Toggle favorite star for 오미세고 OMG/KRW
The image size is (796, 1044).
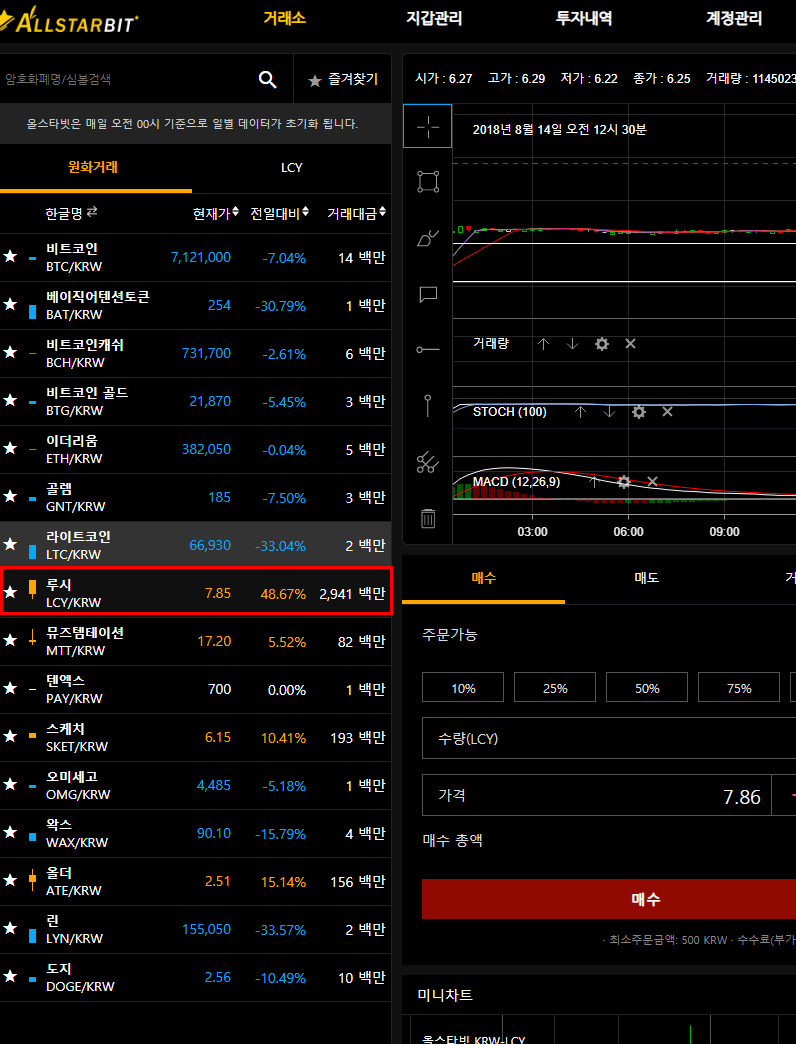[x=10, y=784]
